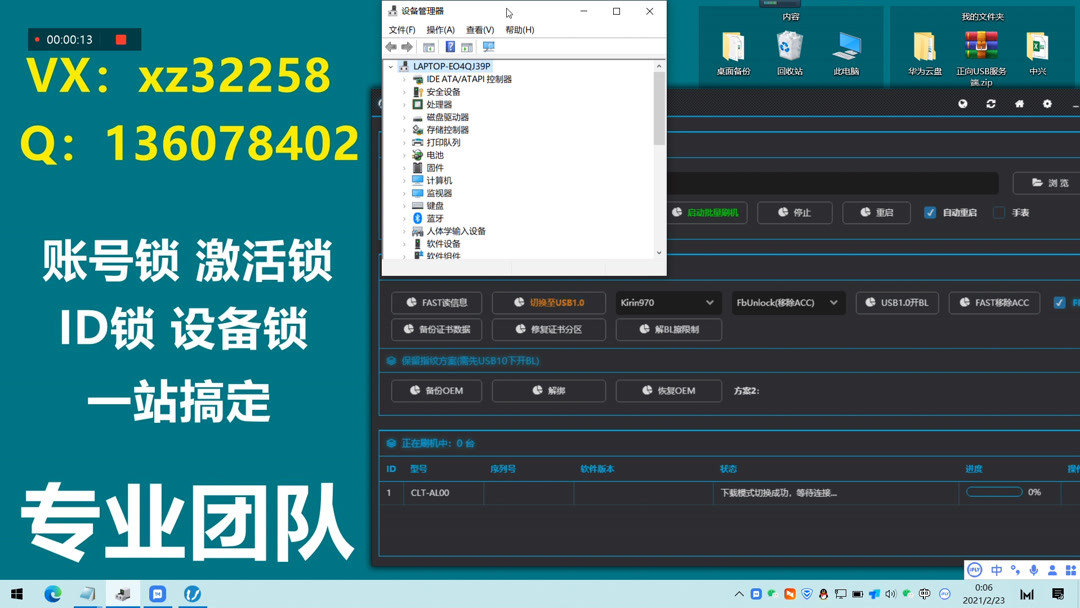
Task: Click the settings gear icon in flash tool
Action: click(x=1046, y=103)
